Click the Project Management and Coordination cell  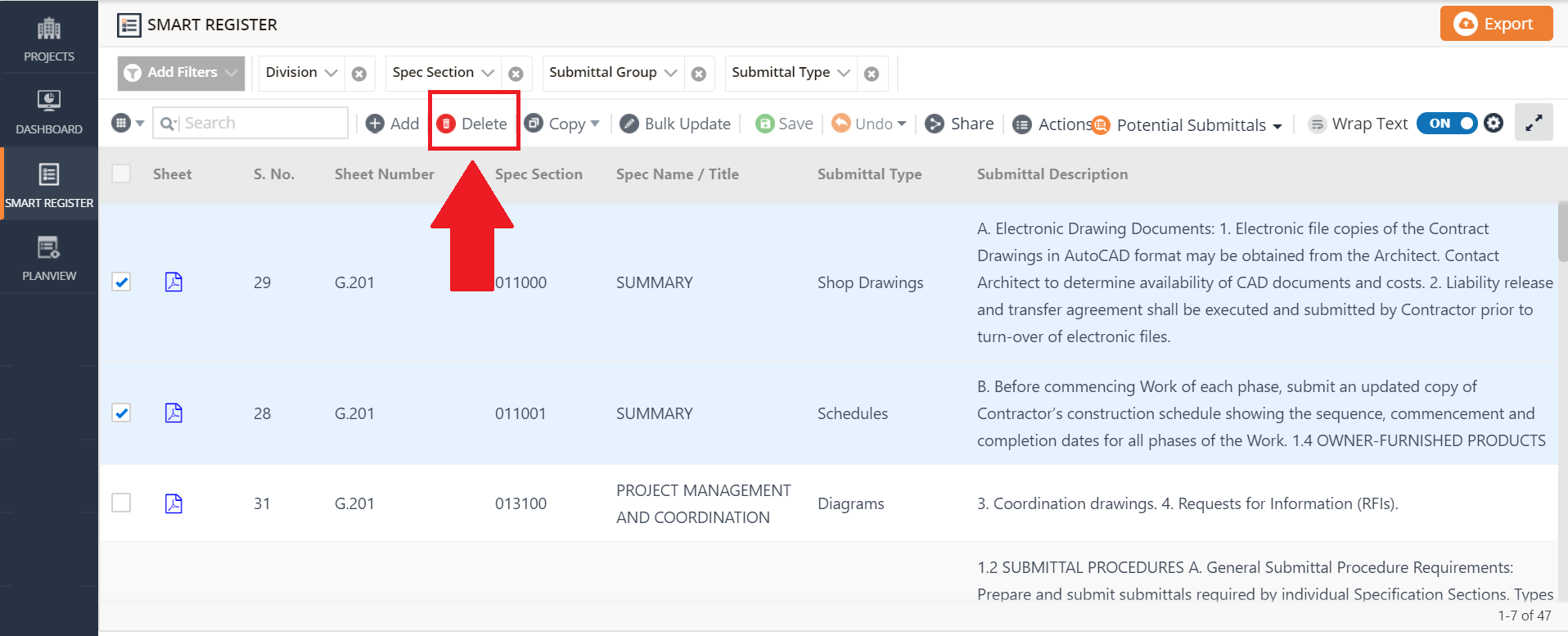click(x=703, y=503)
